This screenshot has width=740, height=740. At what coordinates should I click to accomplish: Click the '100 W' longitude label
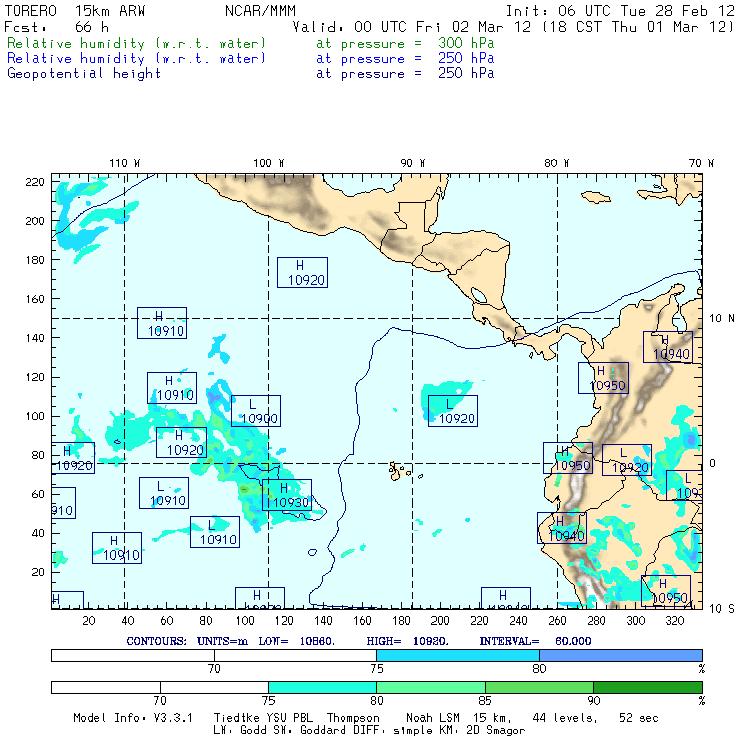click(x=269, y=163)
